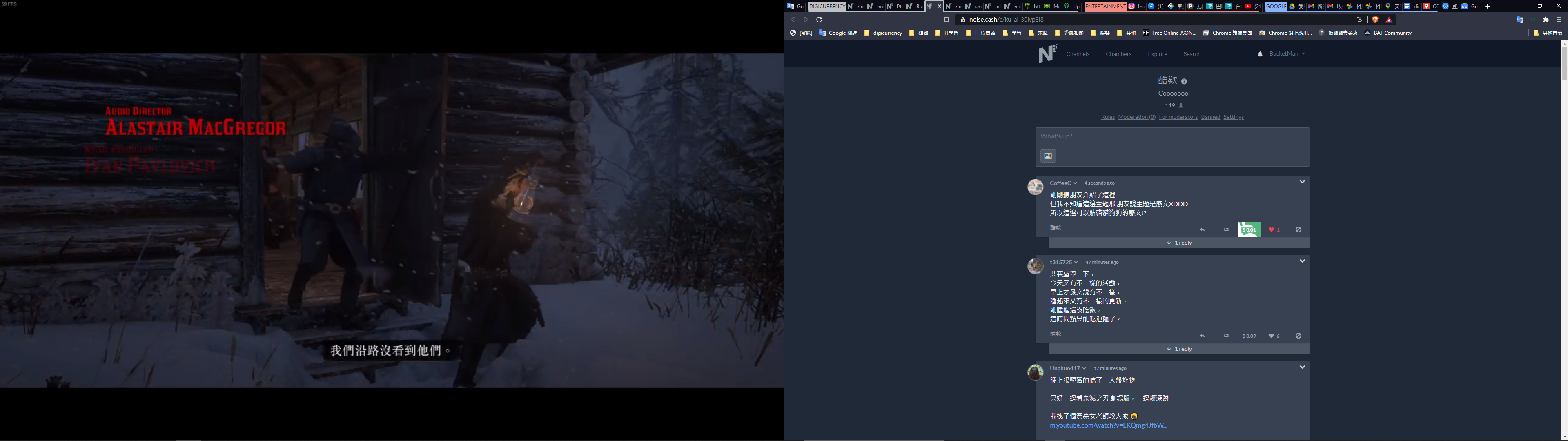This screenshot has height=441, width=1568.
Task: Open the channel Settings link
Action: (x=1234, y=117)
